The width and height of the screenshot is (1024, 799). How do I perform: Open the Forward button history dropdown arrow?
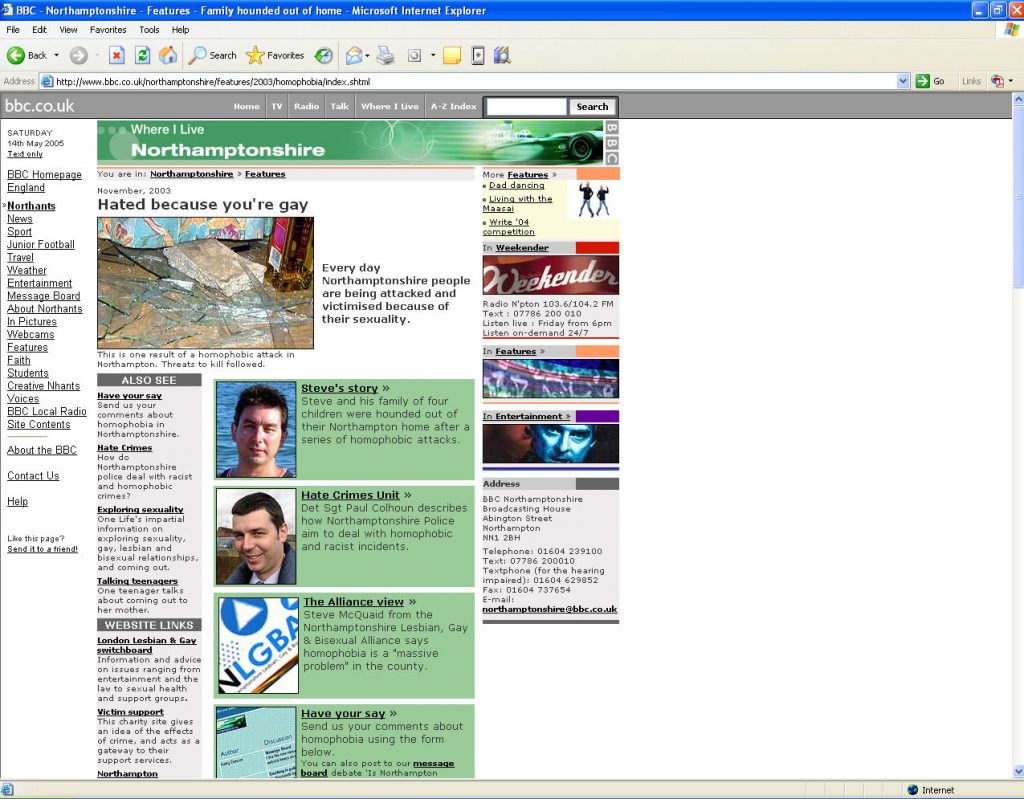pos(97,56)
